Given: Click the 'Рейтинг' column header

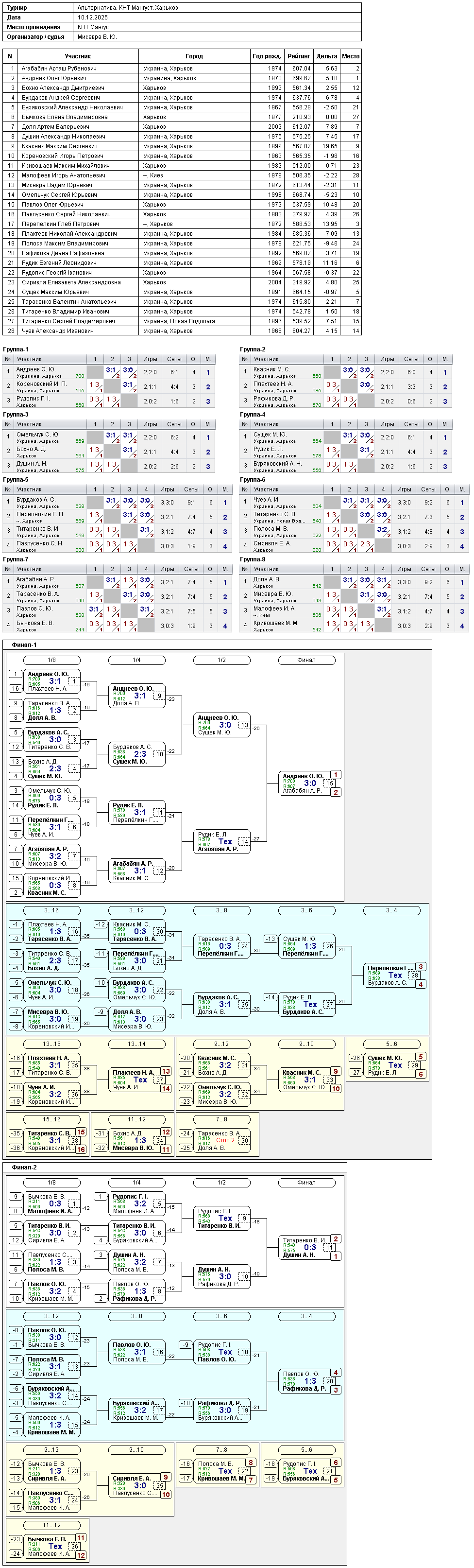Looking at the screenshot, I should click(x=299, y=56).
